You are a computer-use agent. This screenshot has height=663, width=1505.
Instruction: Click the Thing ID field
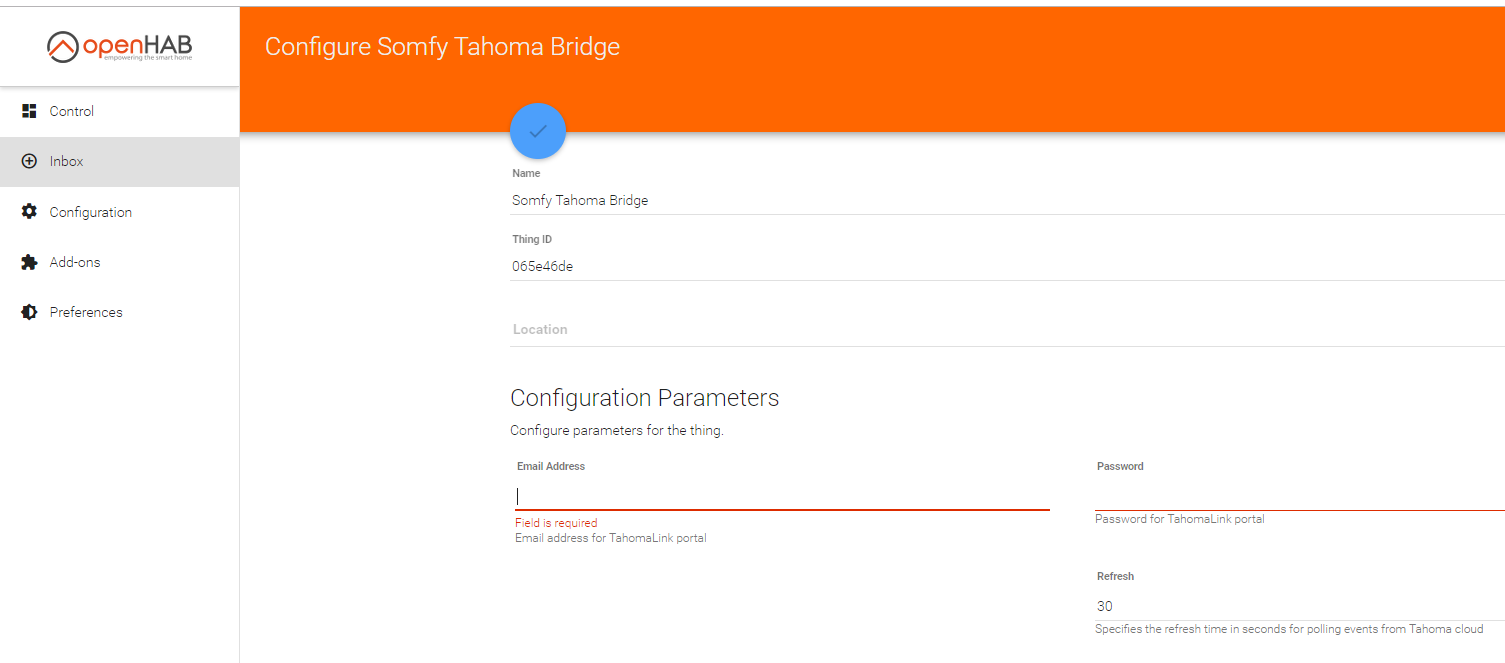pyautogui.click(x=1000, y=266)
